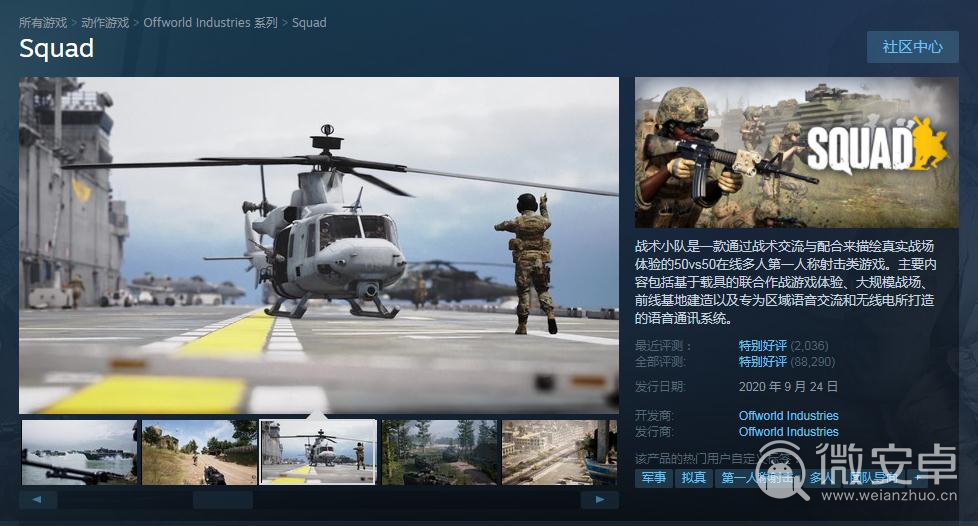Click the screenshot strip scrollbar handle
The image size is (978, 526).
tap(223, 499)
